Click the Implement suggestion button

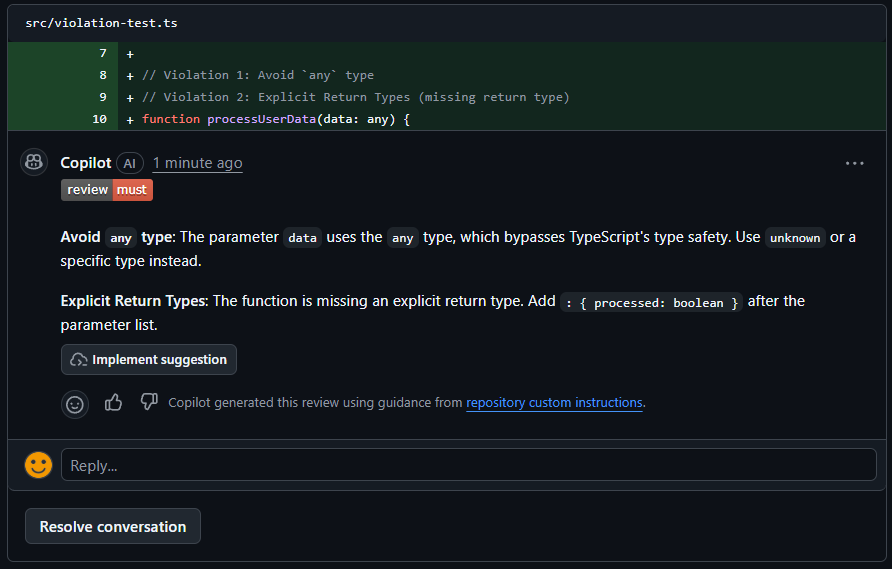(149, 360)
